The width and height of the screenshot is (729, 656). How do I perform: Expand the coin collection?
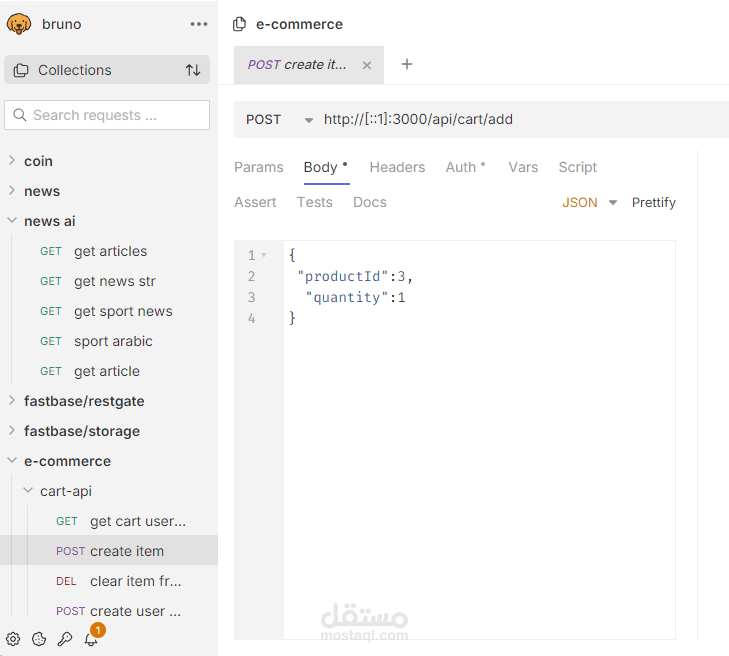tap(12, 161)
